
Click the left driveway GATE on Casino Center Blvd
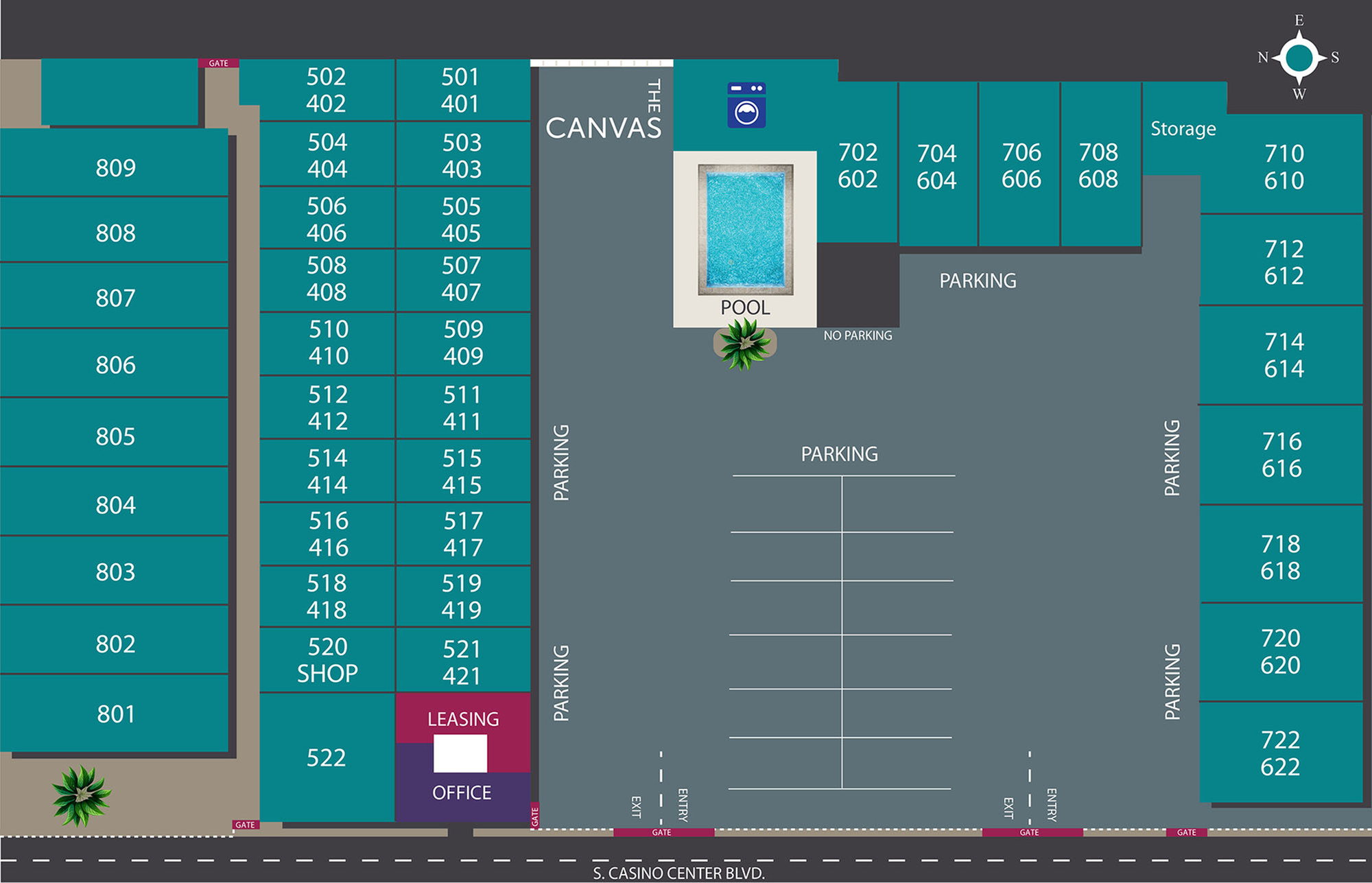(663, 832)
